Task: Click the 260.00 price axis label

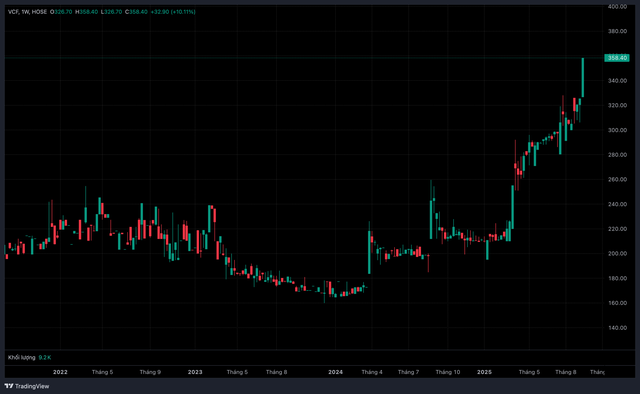Action: coord(617,179)
